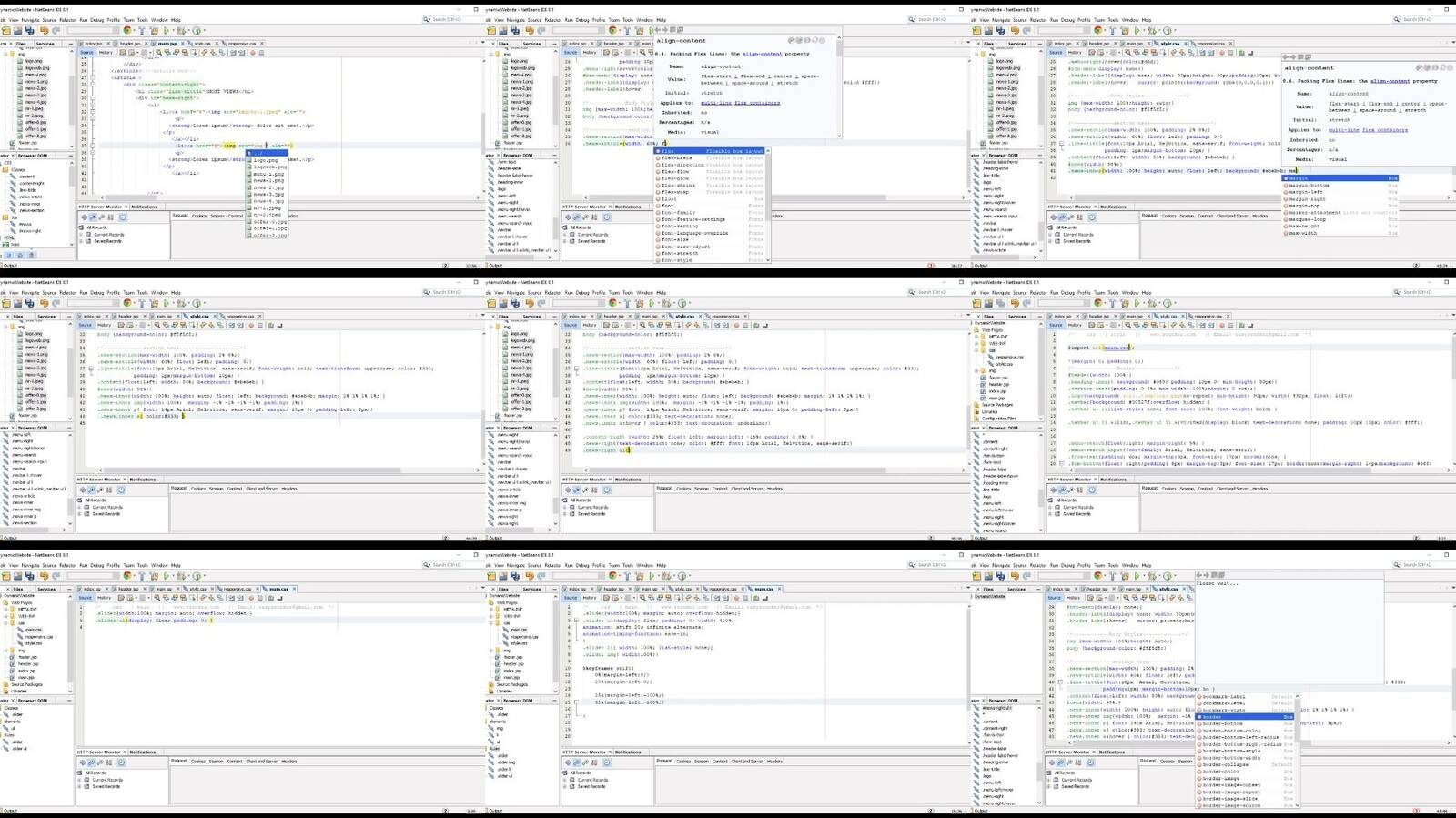Expand Saved Records node beside the flex suggestions list

(x=565, y=241)
